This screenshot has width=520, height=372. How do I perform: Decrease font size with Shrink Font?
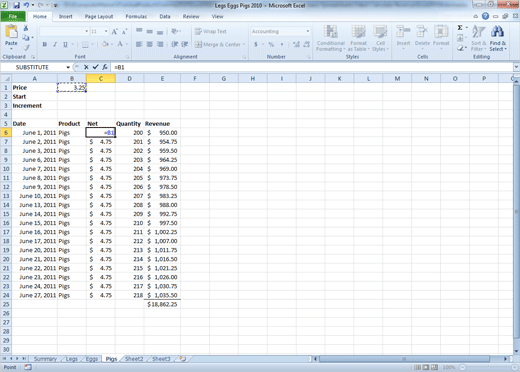click(x=124, y=31)
